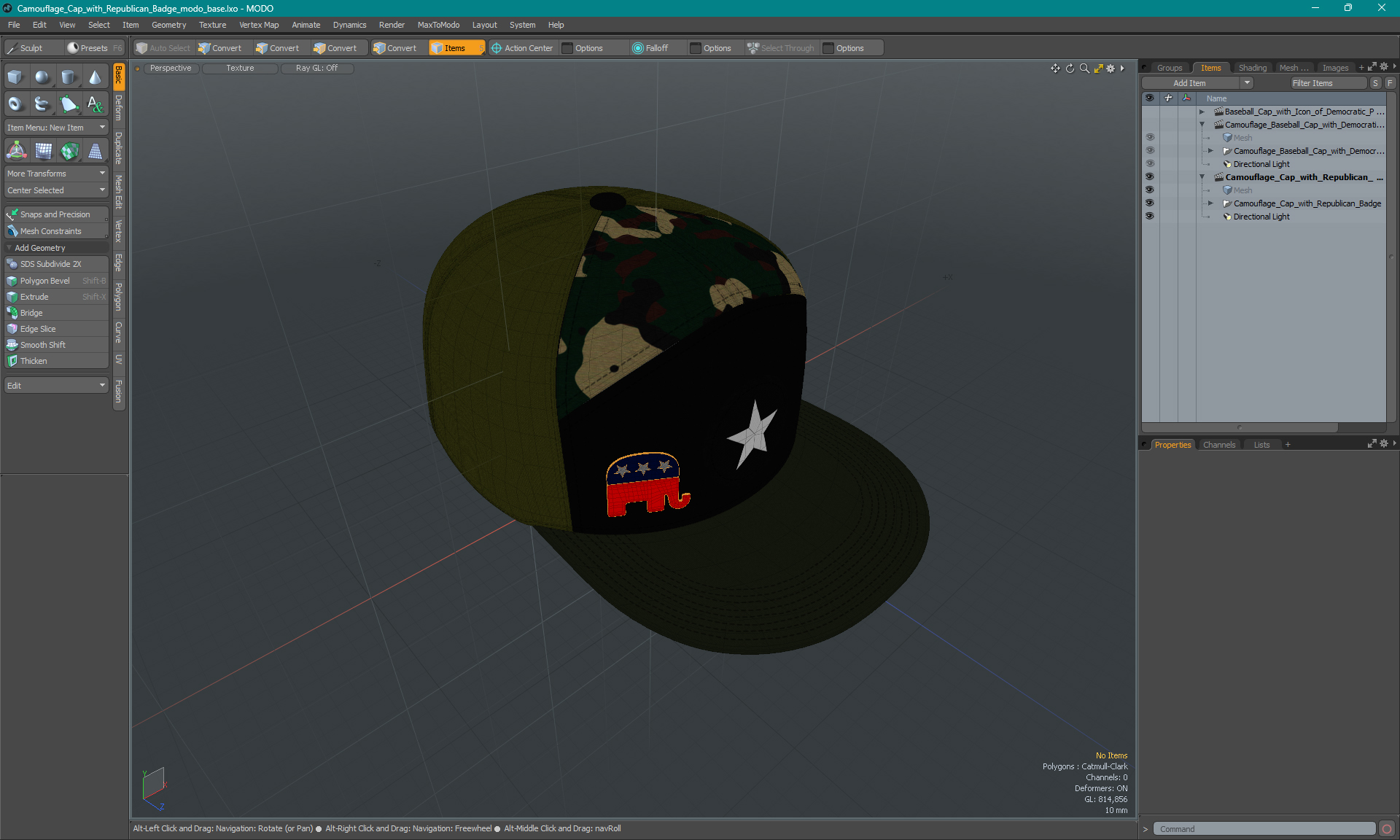The width and height of the screenshot is (1400, 840).
Task: Maximize the 3D viewport
Action: 1098,68
